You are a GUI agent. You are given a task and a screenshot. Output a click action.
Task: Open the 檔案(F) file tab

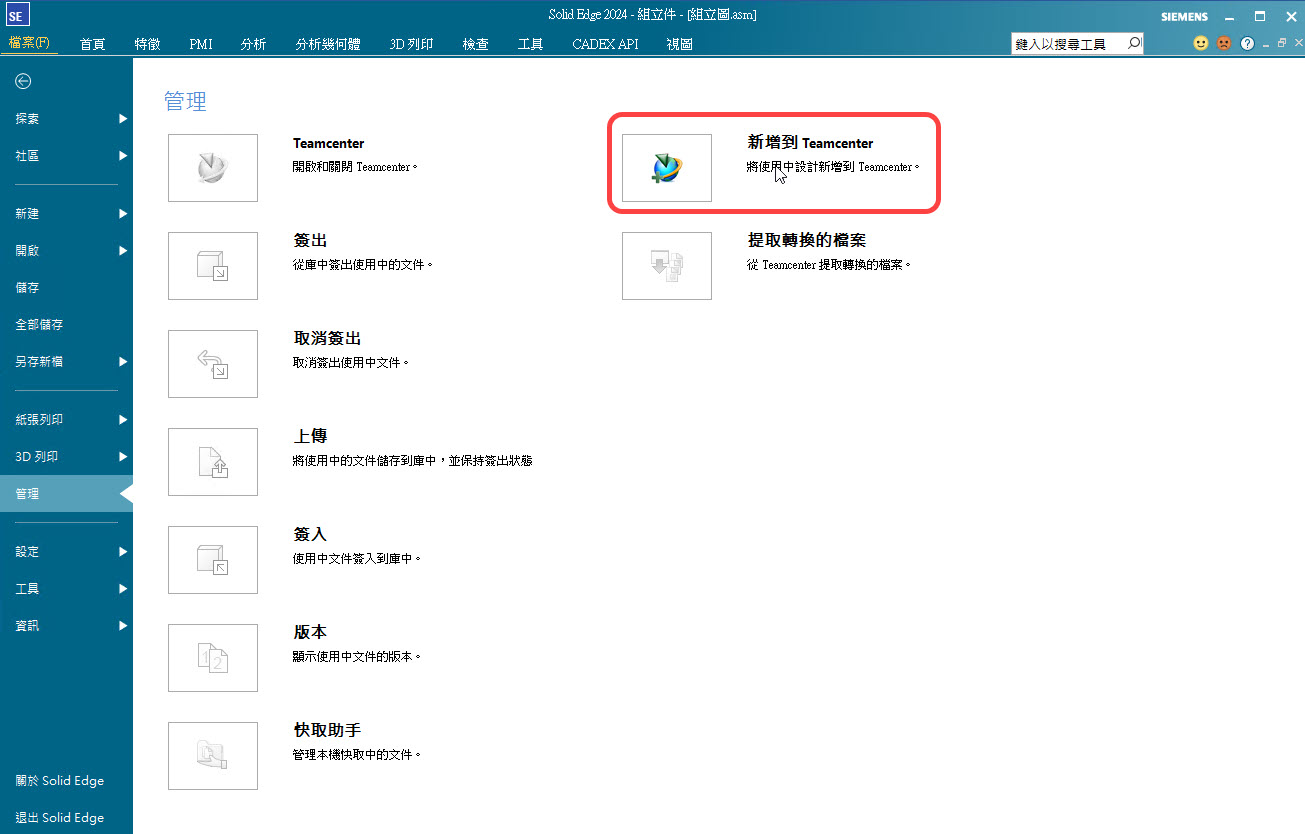29,43
